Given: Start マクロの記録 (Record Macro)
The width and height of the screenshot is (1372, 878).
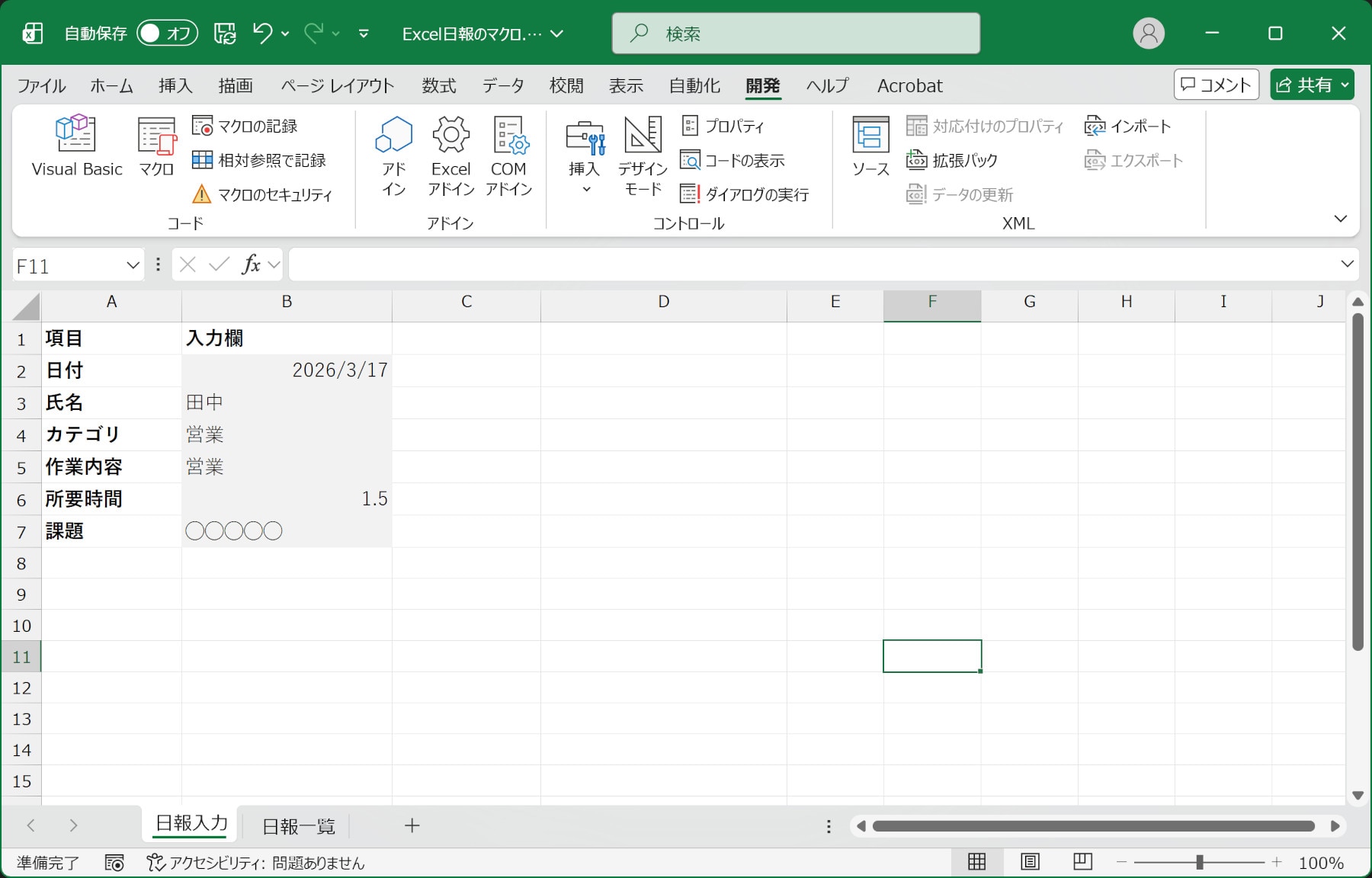Looking at the screenshot, I should tap(245, 126).
